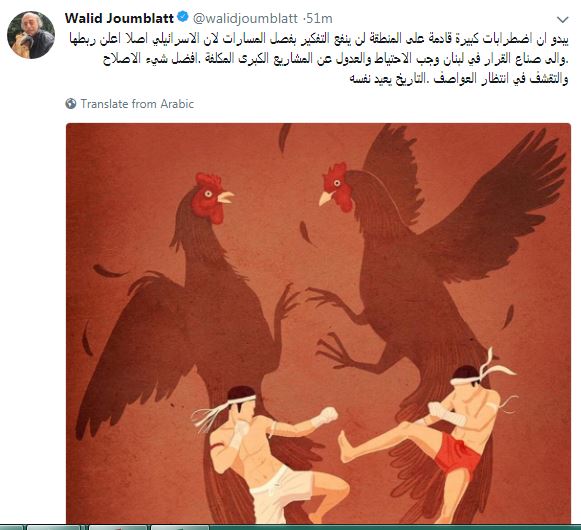
Task: Click the last line of Arabic tweet text
Action: pyautogui.click(x=459, y=79)
